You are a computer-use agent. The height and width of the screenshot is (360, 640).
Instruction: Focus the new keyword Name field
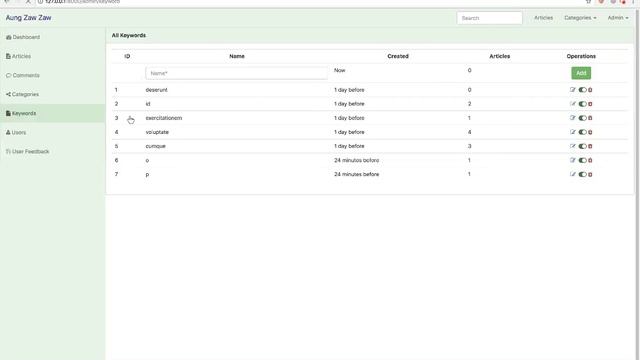point(236,73)
